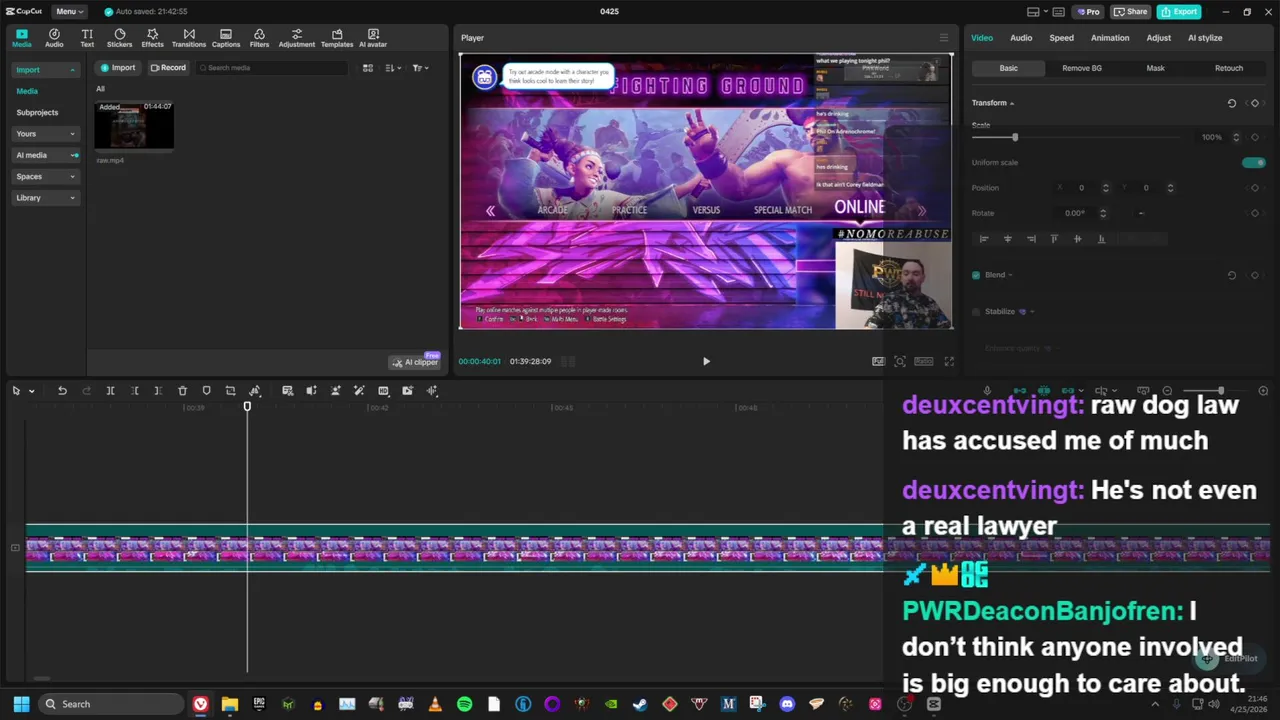Click the Export button

1179,11
